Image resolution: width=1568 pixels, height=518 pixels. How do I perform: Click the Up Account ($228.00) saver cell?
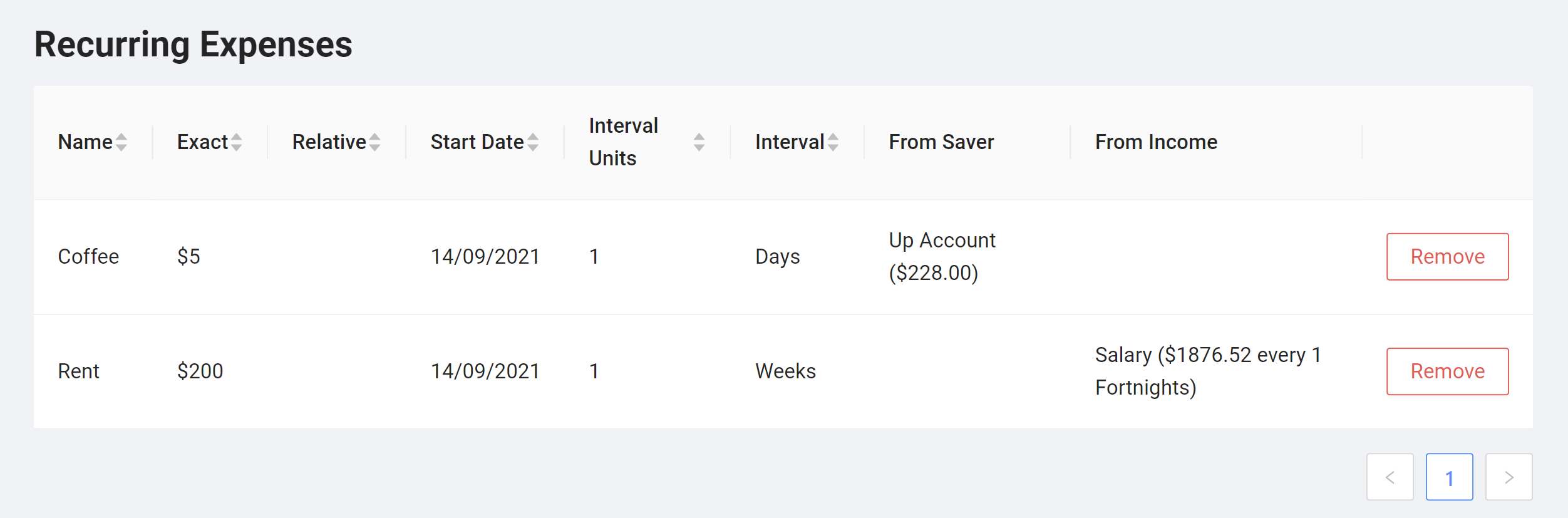942,257
